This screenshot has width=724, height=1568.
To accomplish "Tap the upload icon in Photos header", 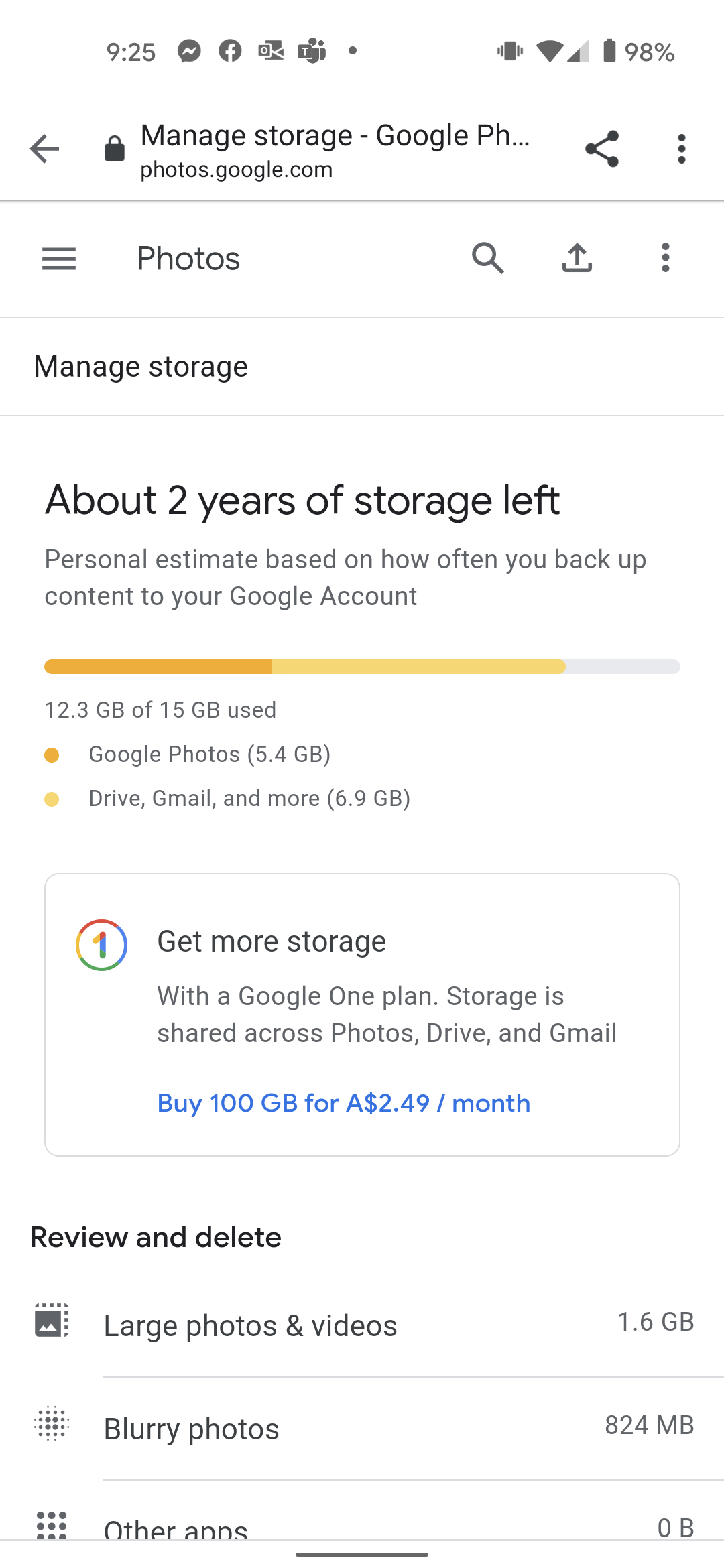I will pyautogui.click(x=577, y=259).
